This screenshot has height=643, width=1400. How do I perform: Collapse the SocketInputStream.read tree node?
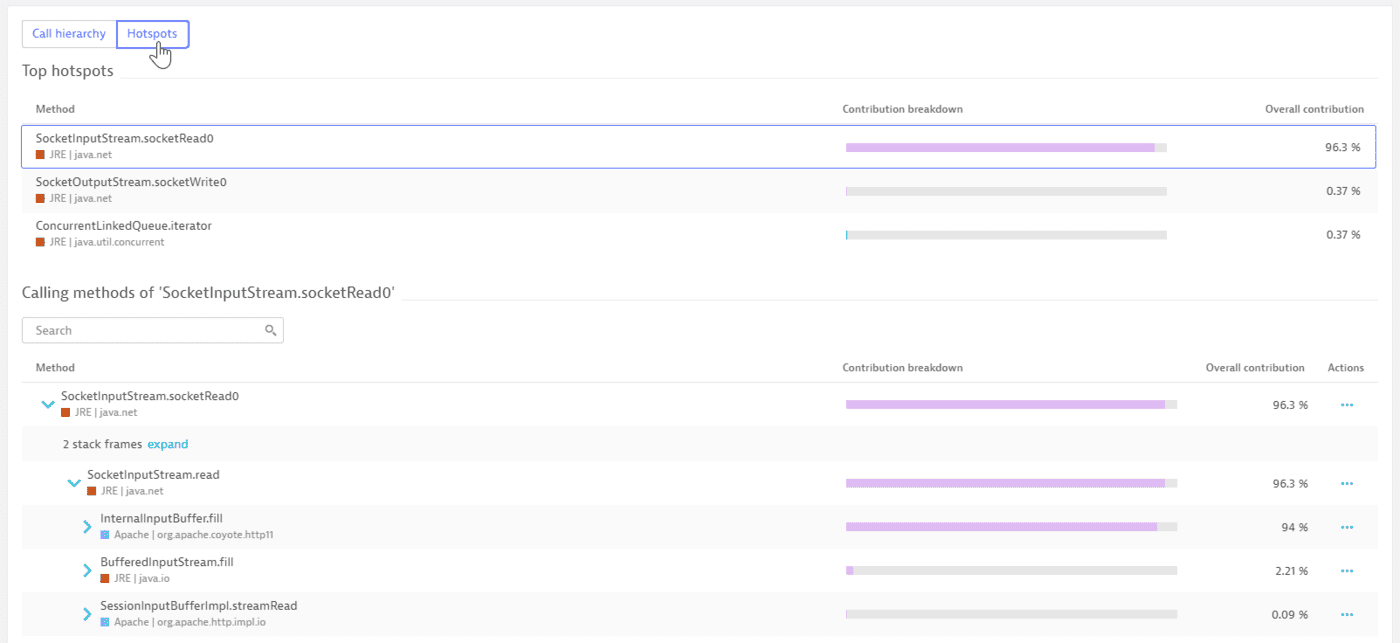click(74, 483)
